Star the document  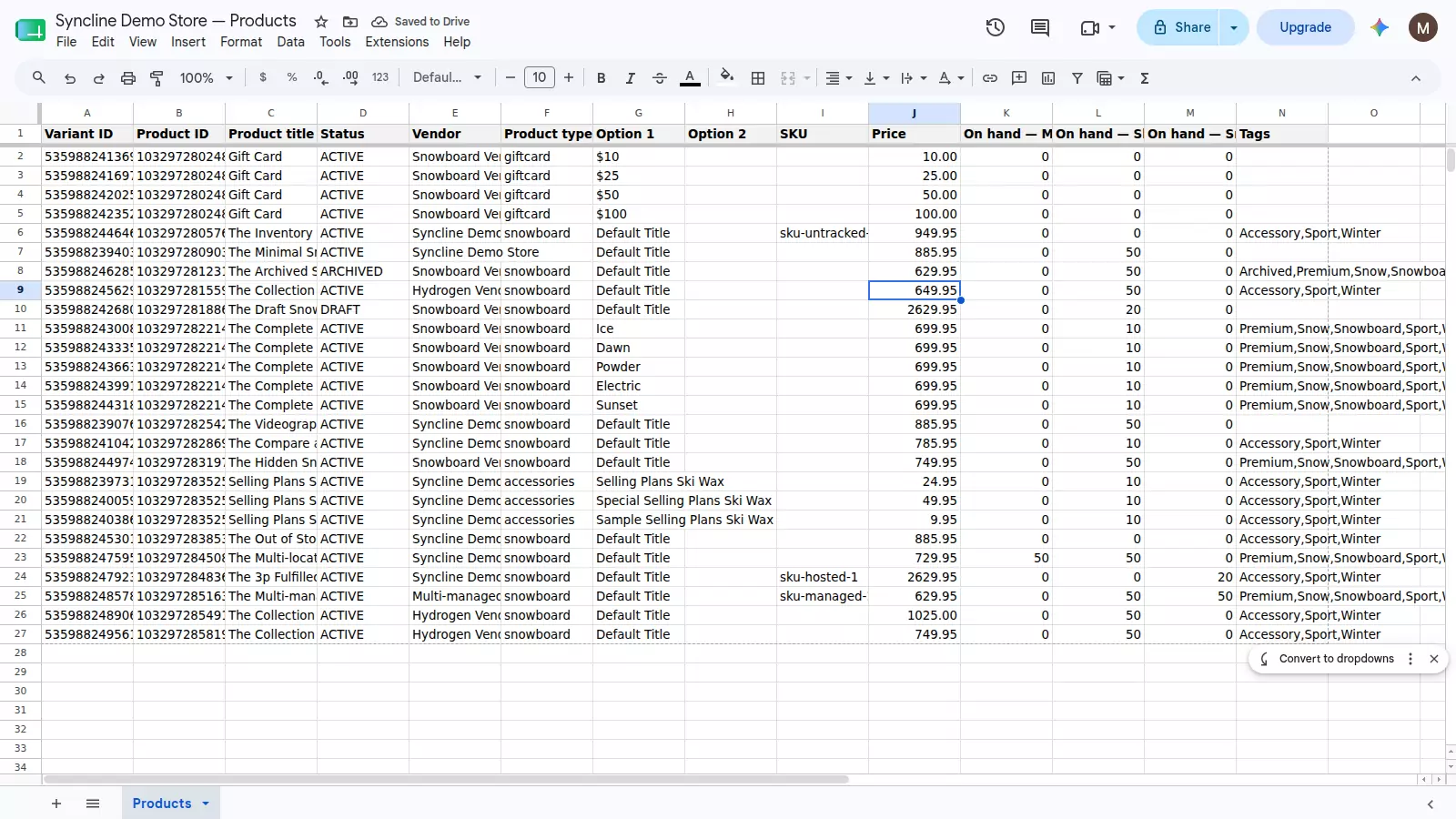[321, 21]
